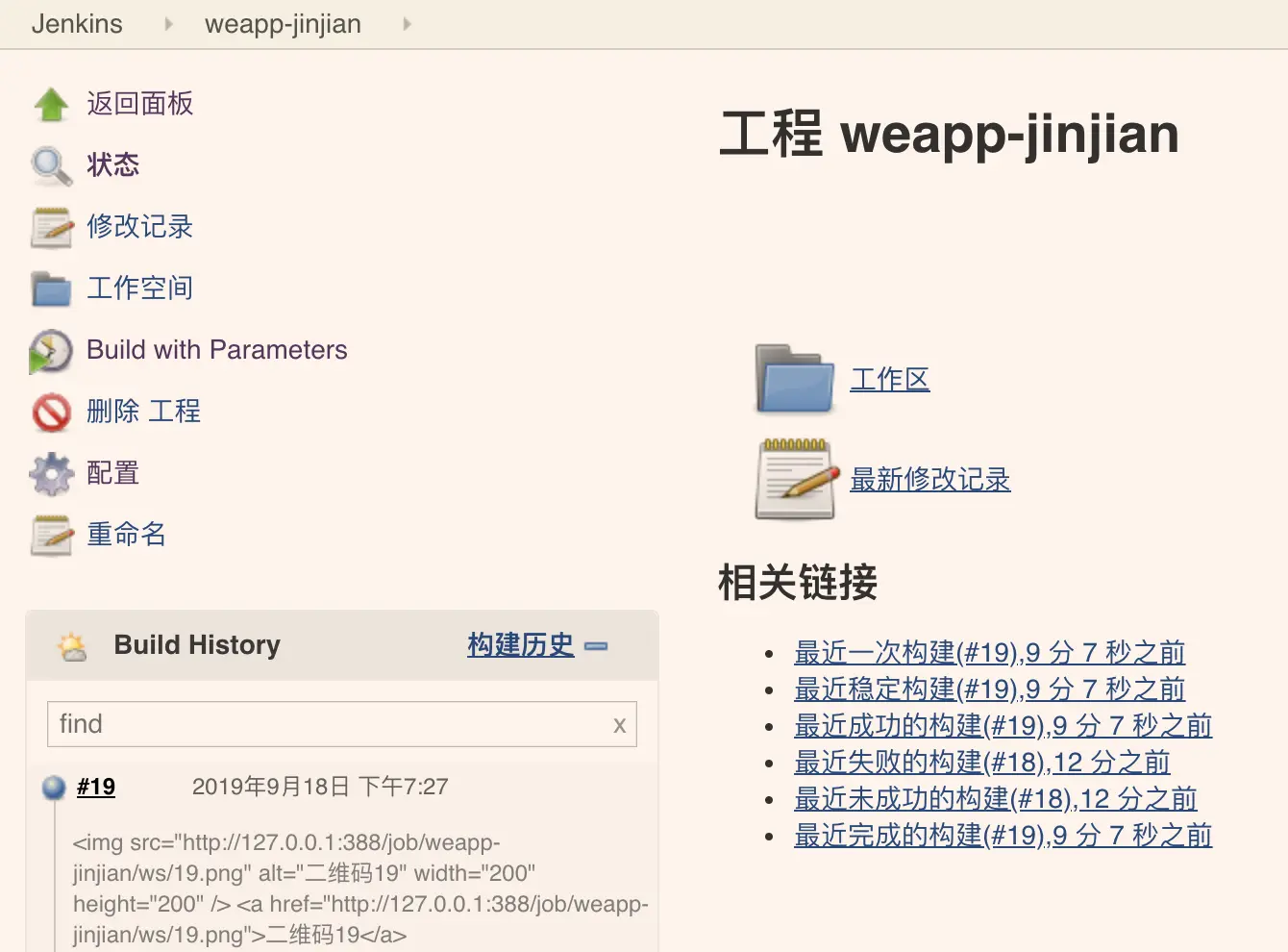This screenshot has height=952, width=1288.
Task: Open the 构建历史 trend link
Action: pos(521,644)
